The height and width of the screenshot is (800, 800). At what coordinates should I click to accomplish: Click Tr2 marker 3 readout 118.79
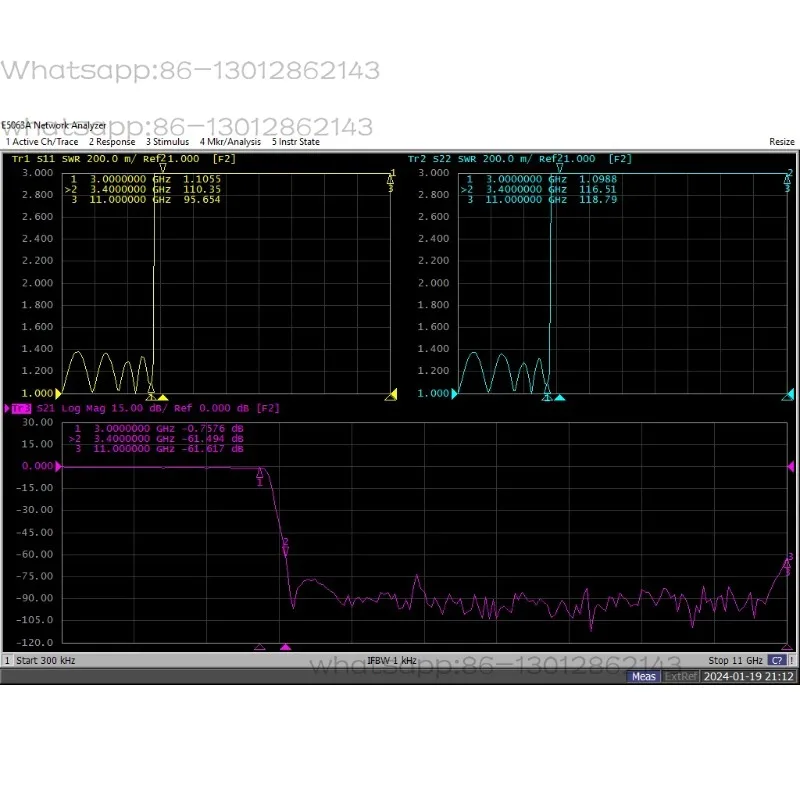click(598, 199)
